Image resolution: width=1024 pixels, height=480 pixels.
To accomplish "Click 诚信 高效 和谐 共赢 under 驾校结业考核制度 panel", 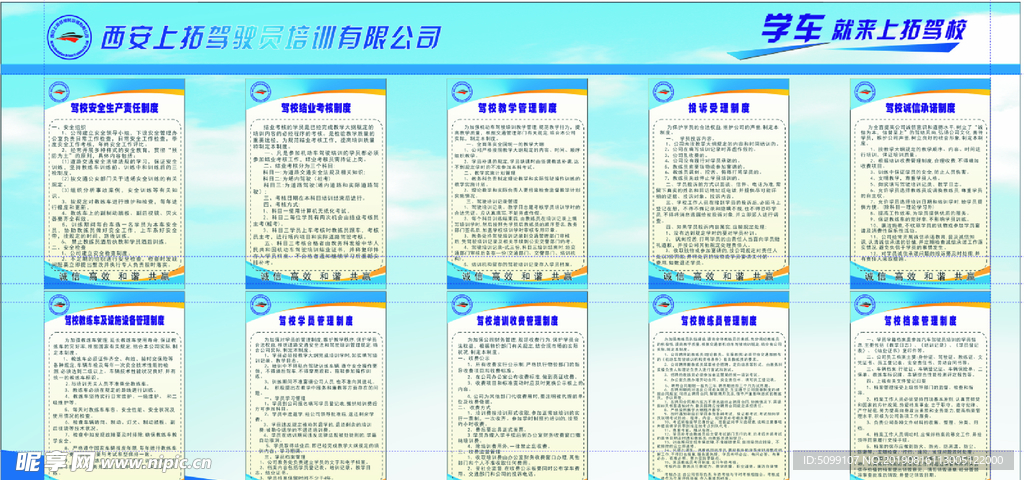I will coord(316,277).
